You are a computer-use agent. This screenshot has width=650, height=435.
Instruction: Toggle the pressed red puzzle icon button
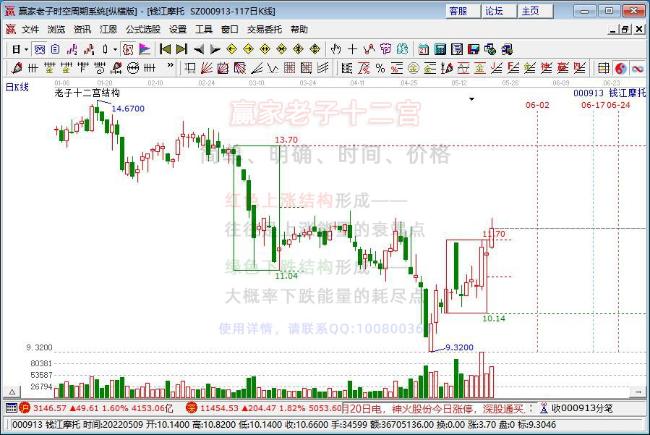tap(128, 49)
